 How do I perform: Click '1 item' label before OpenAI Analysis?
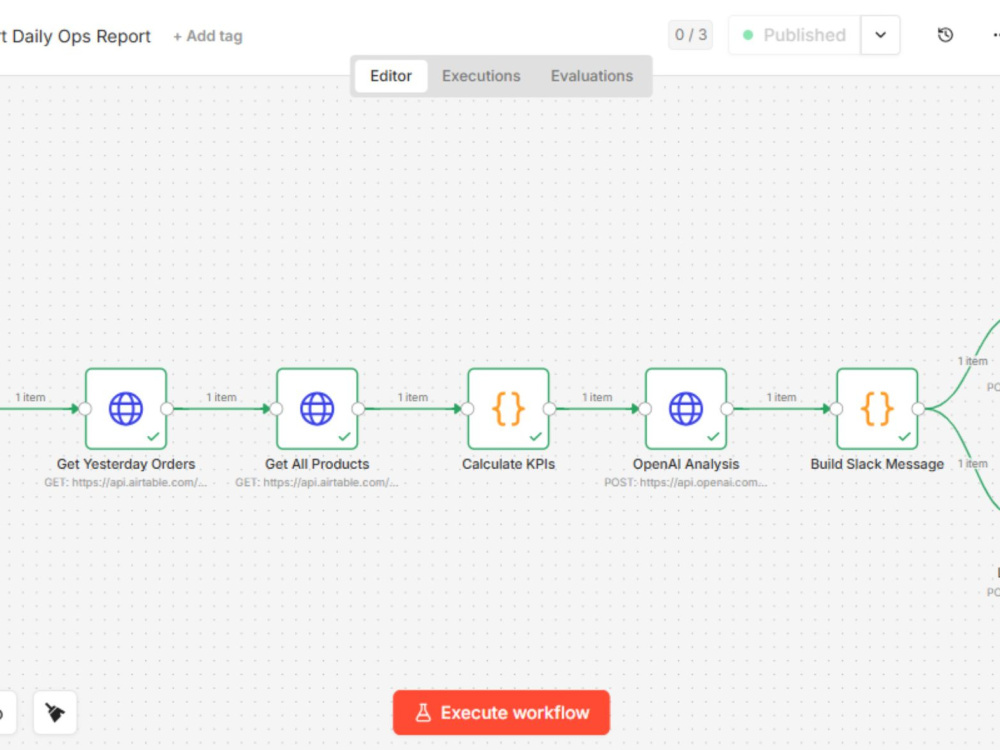pos(597,397)
